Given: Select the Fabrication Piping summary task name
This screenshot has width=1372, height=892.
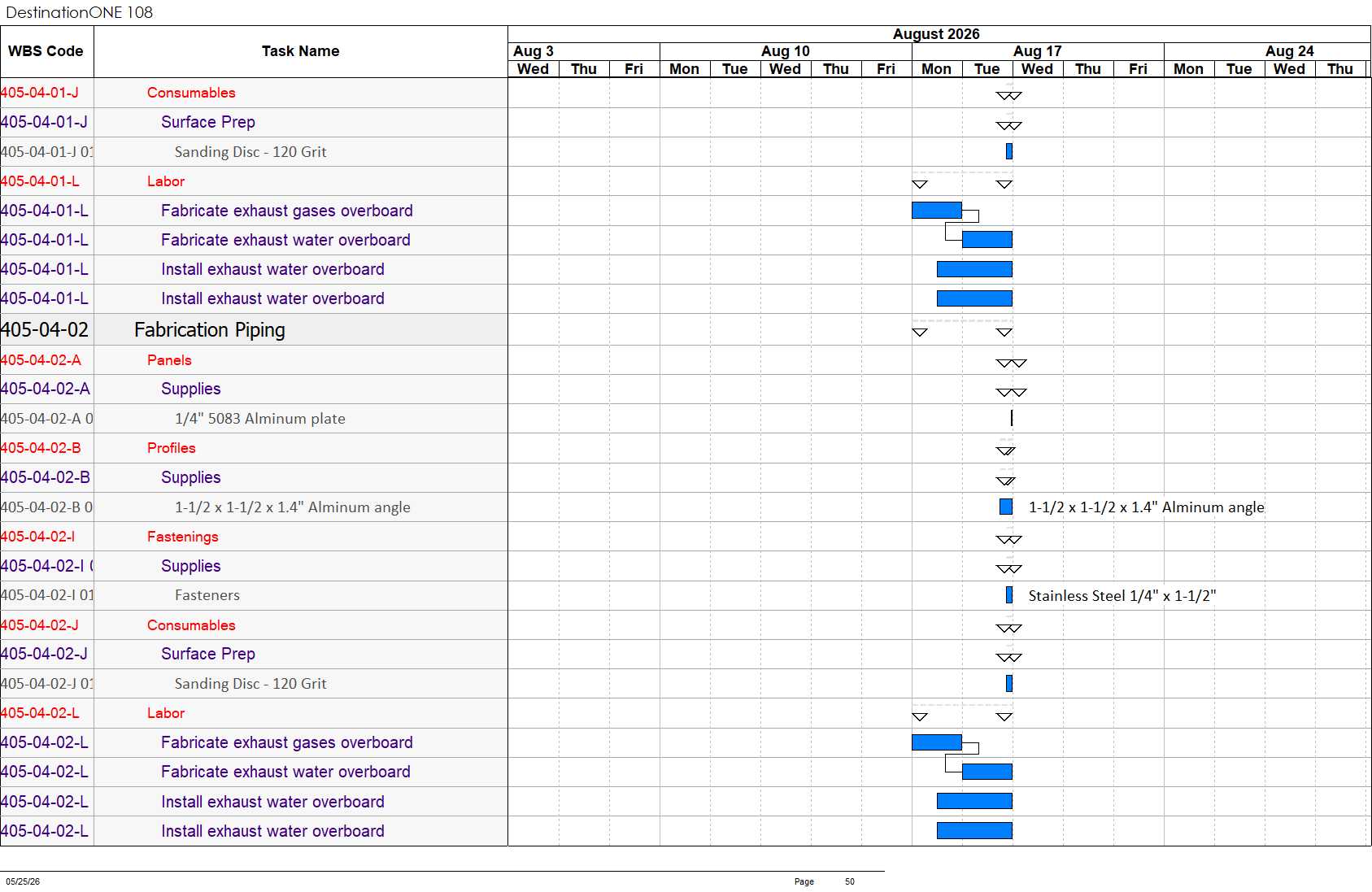Looking at the screenshot, I should coord(210,329).
